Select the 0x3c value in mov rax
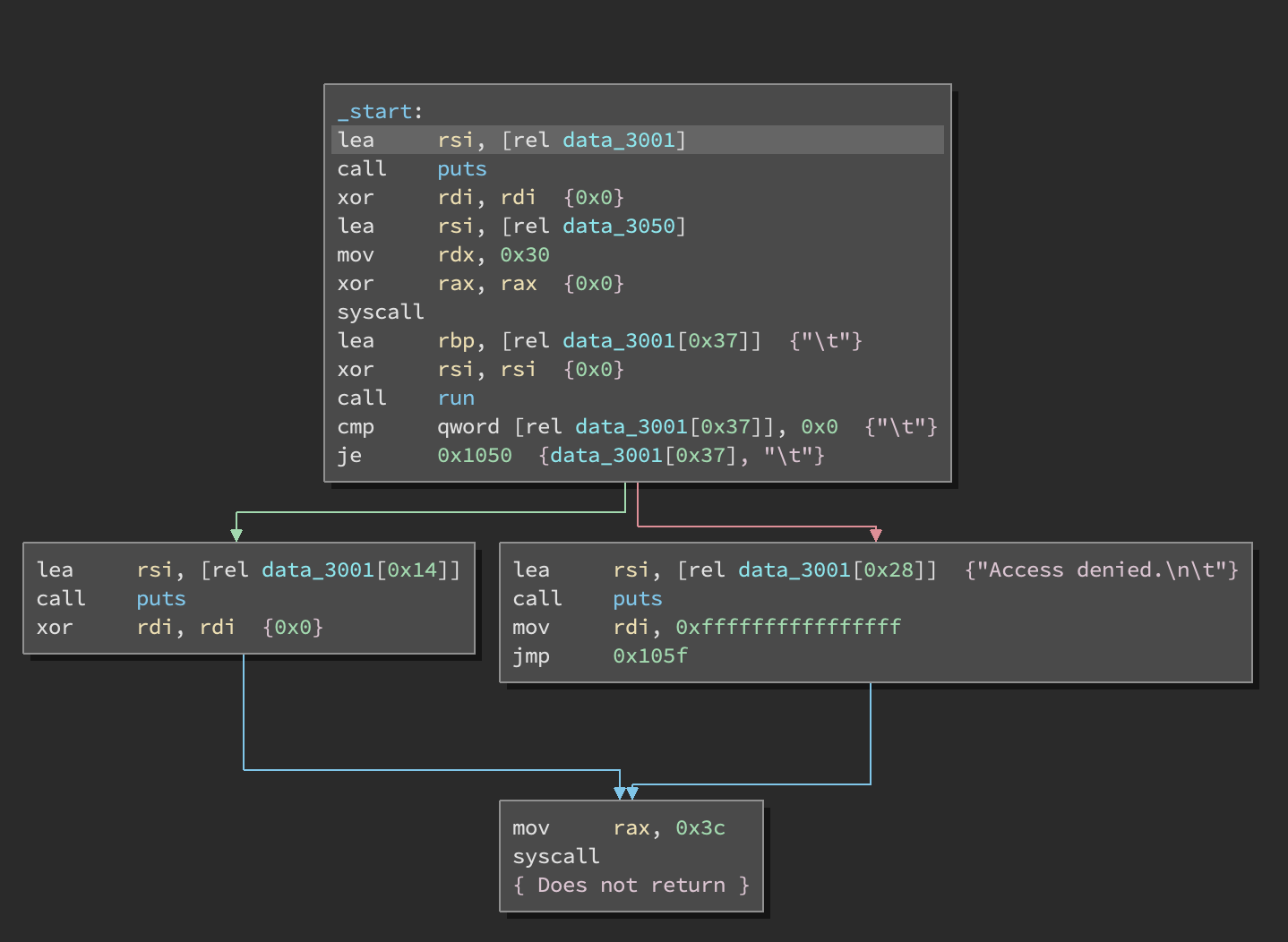Viewport: 1288px width, 942px height. click(700, 827)
